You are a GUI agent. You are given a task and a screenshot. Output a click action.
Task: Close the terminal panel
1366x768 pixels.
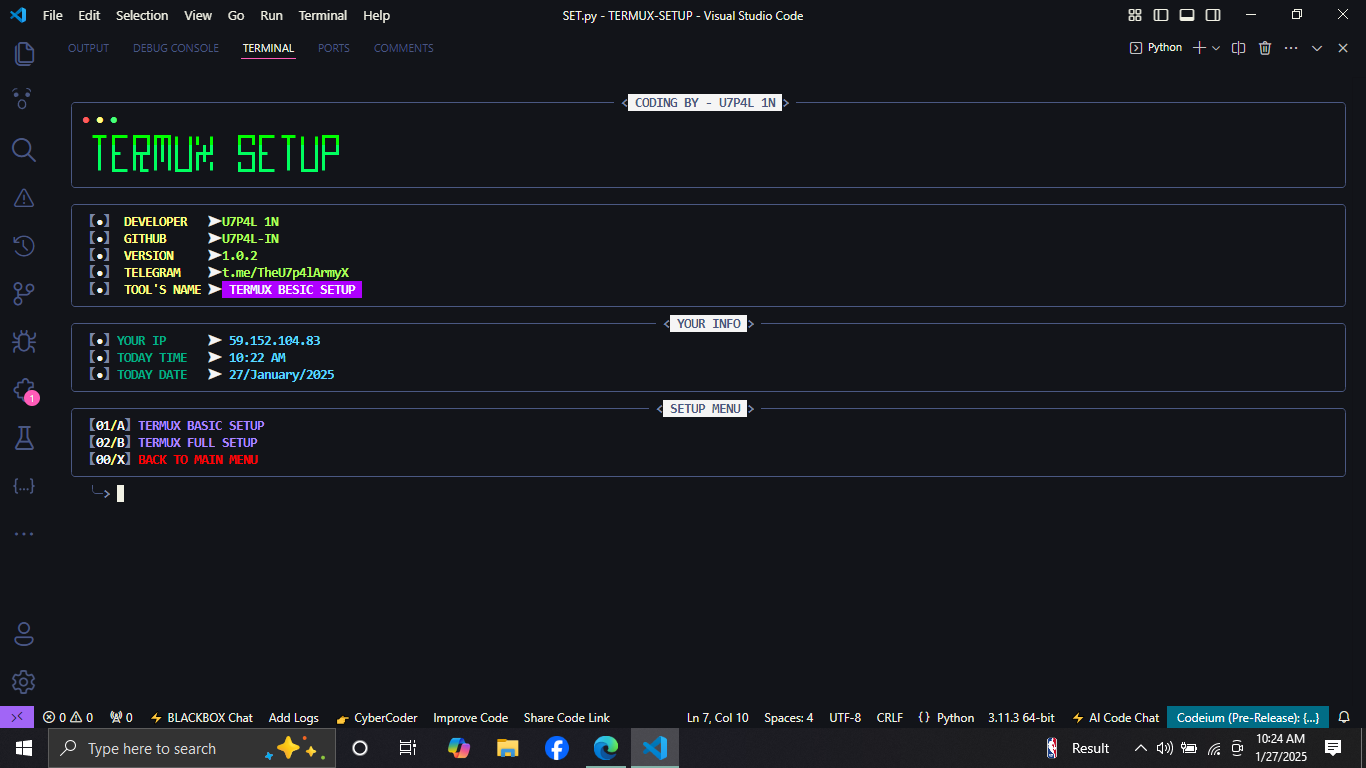tap(1343, 48)
